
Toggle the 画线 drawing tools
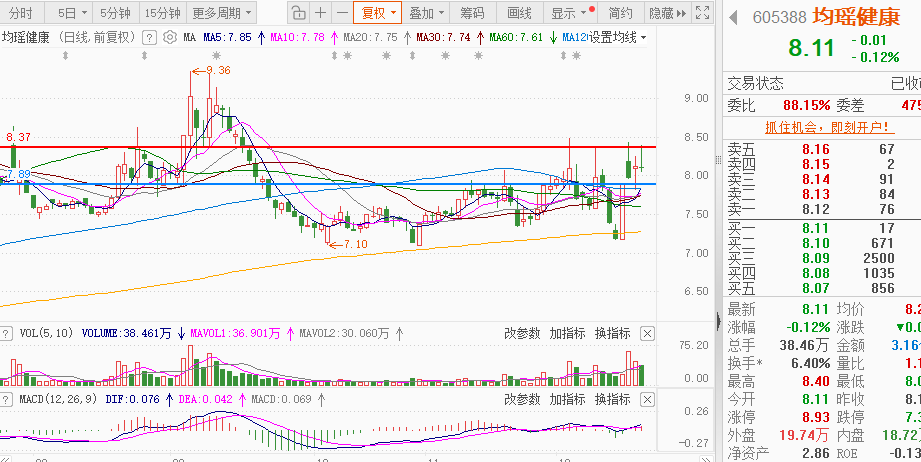click(519, 12)
